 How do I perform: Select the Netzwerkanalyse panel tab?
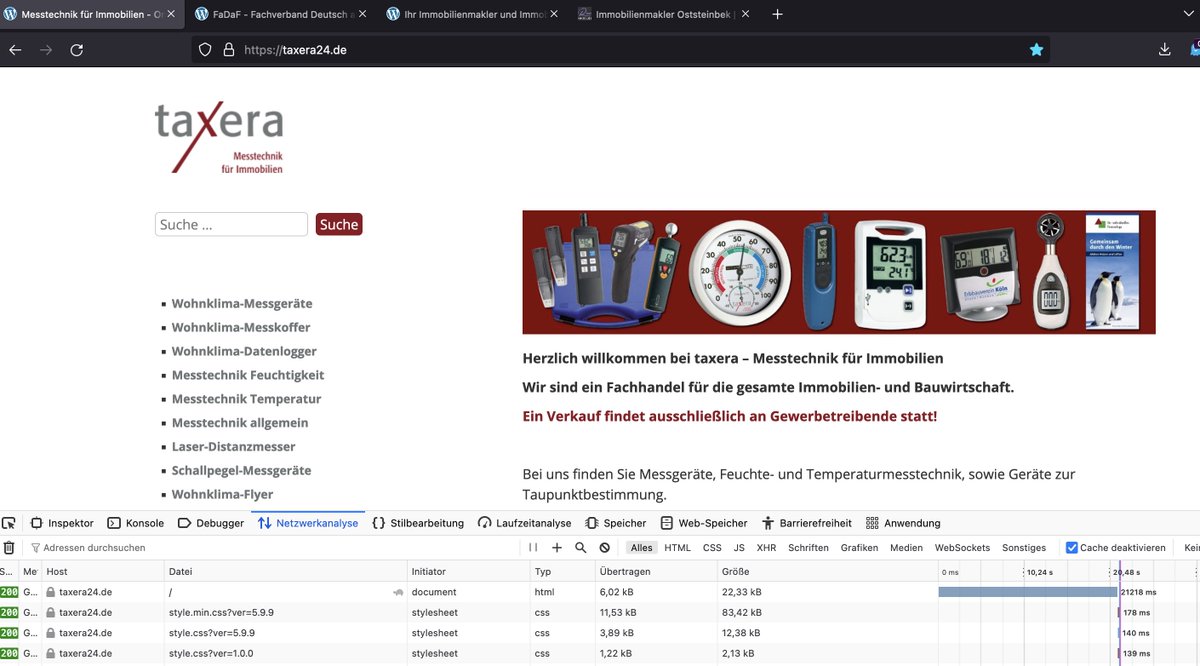308,523
